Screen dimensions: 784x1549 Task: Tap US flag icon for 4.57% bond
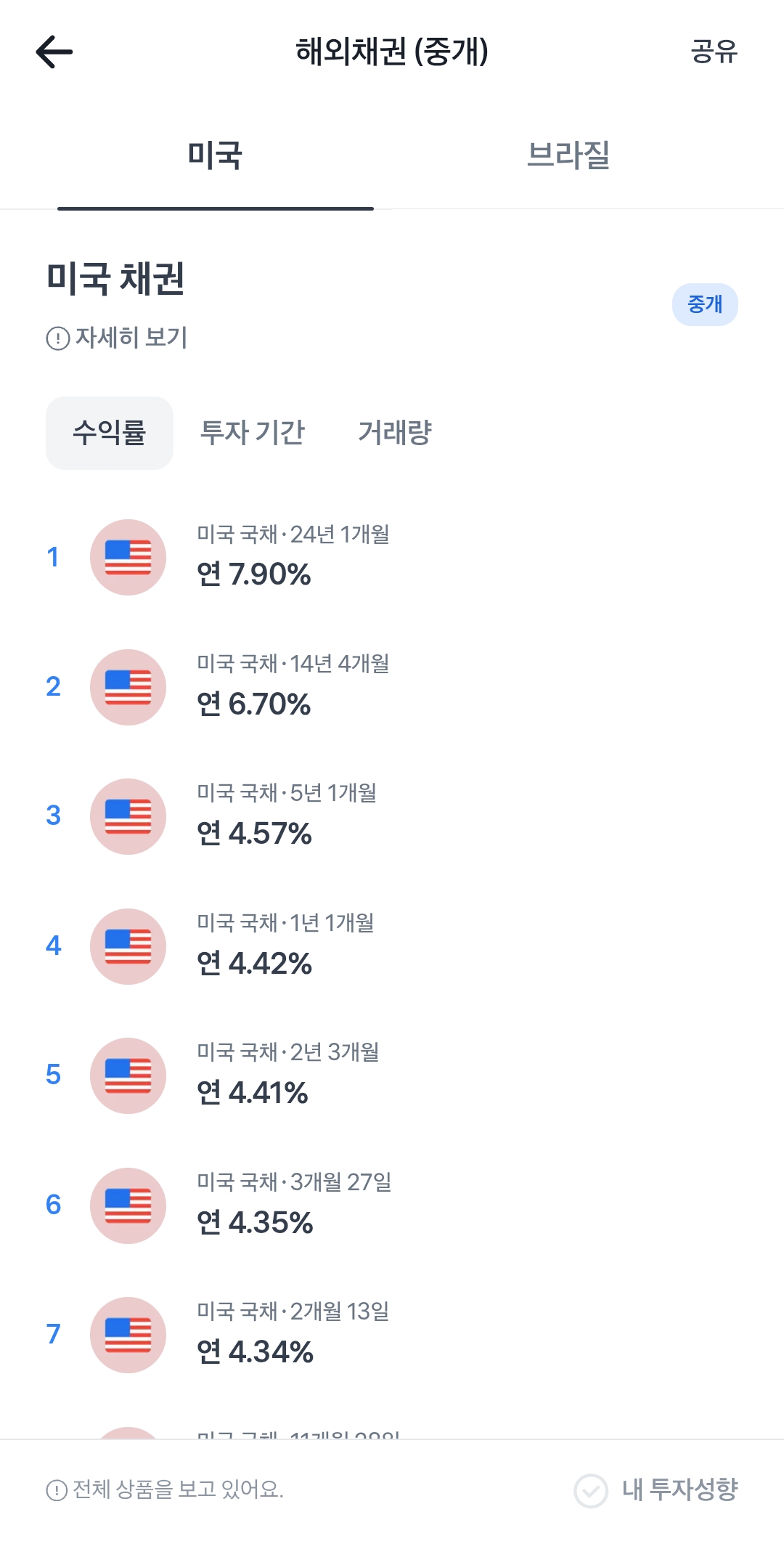tap(128, 816)
